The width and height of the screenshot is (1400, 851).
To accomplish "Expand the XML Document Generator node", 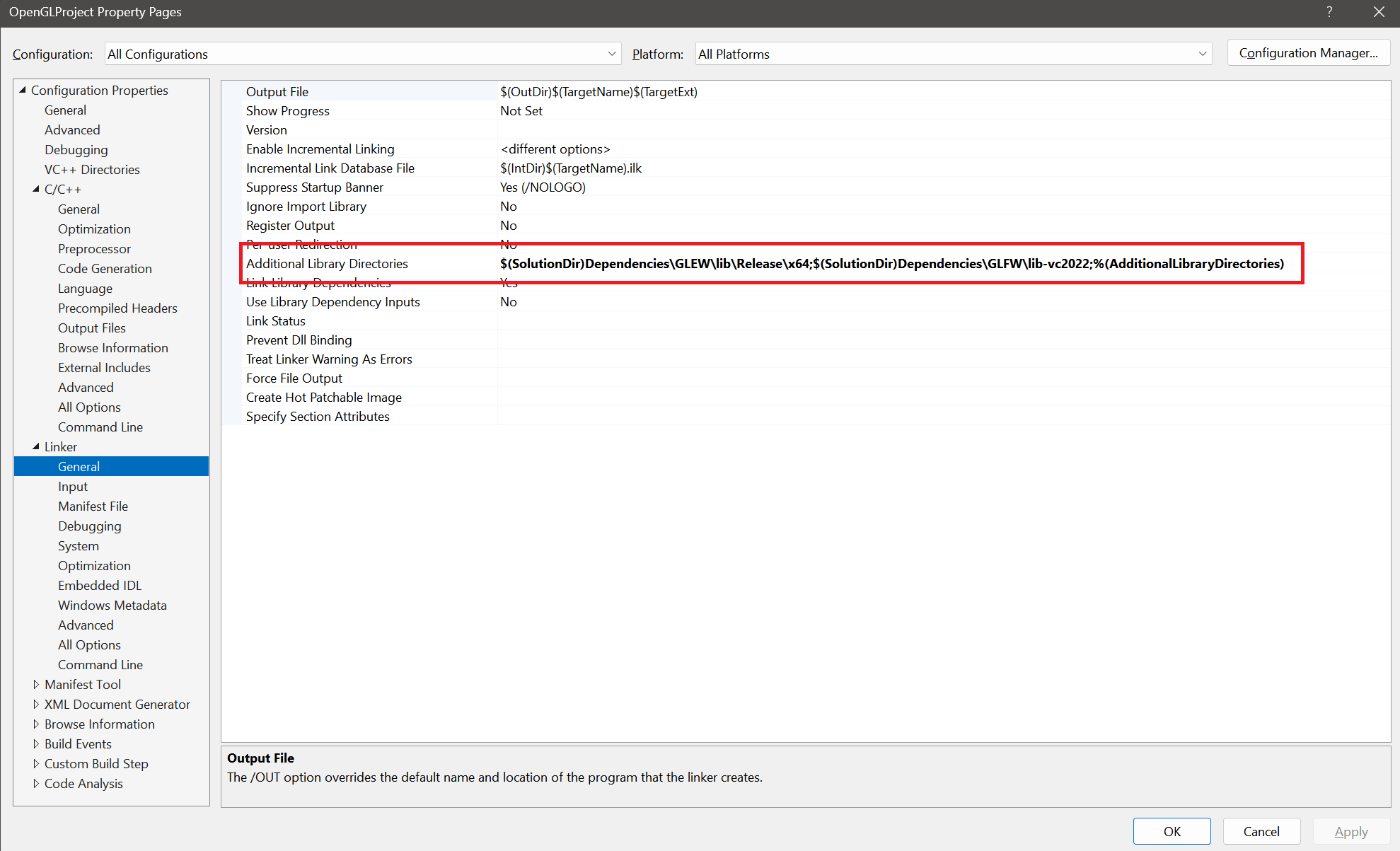I will coord(36,704).
